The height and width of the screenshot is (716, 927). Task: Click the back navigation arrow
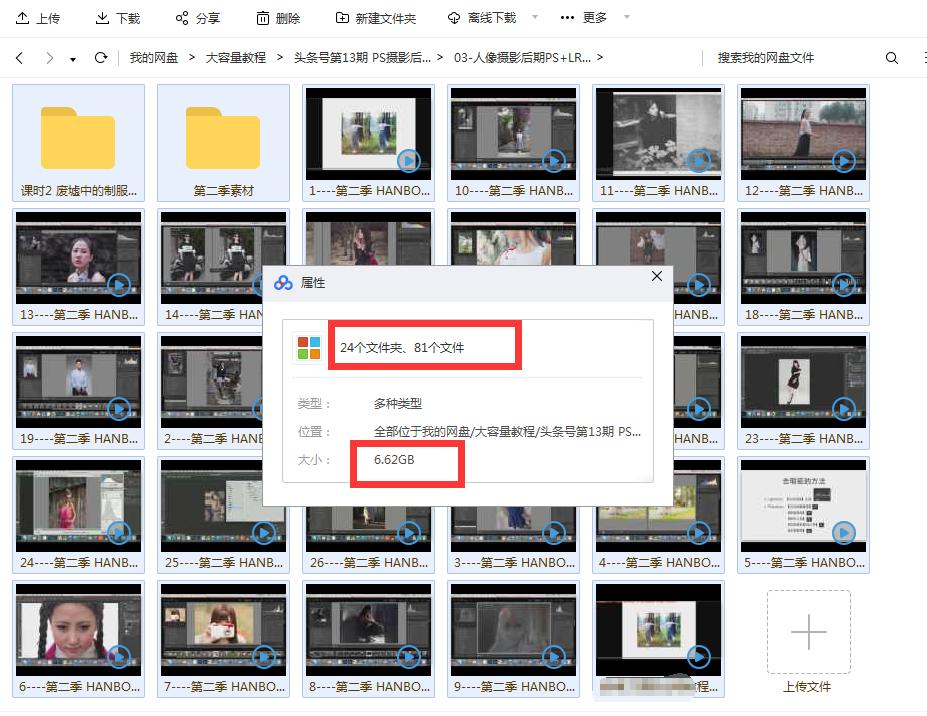[17, 57]
